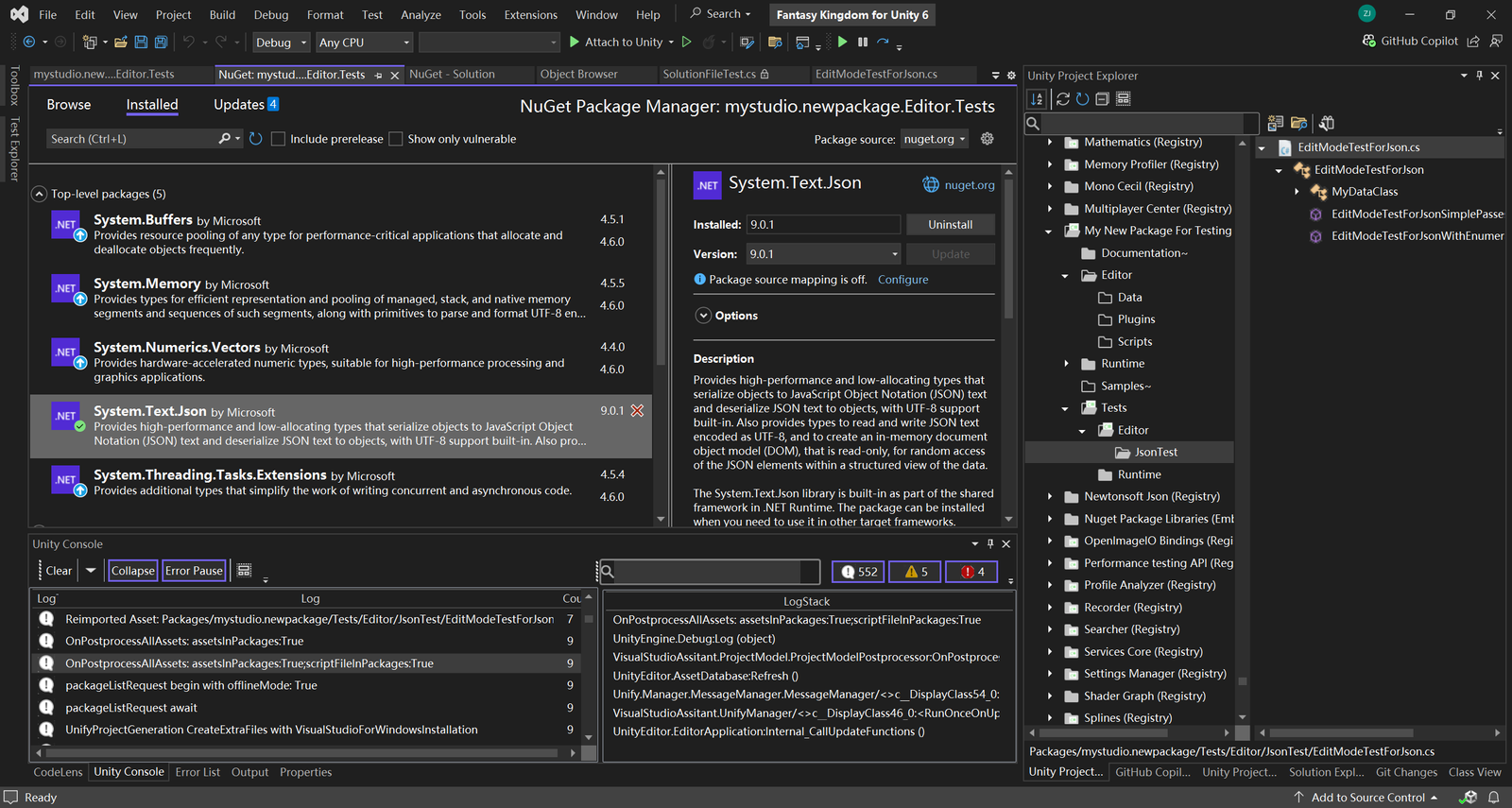Click the Uninstall button
Viewport: 1512px width, 808px height.
pyautogui.click(x=950, y=225)
